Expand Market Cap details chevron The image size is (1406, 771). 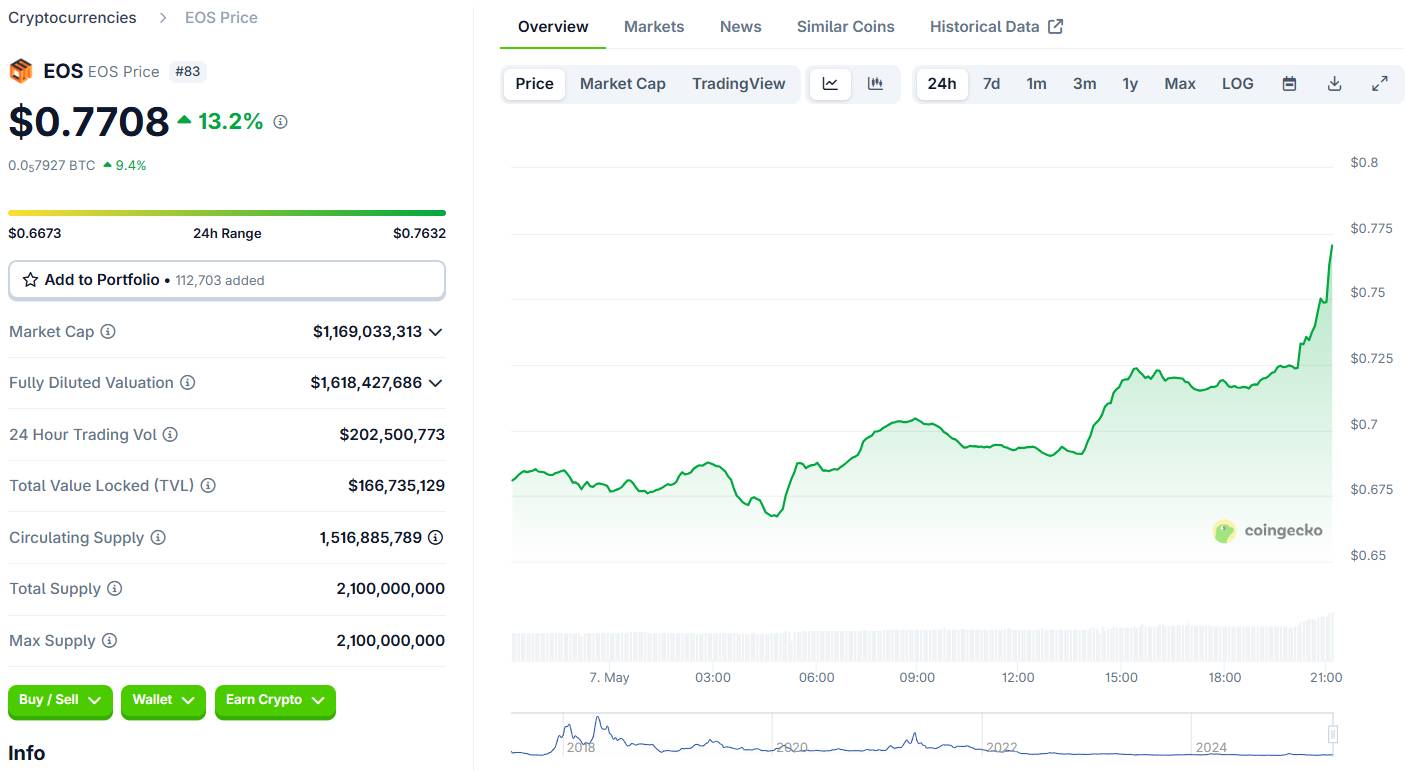(436, 332)
